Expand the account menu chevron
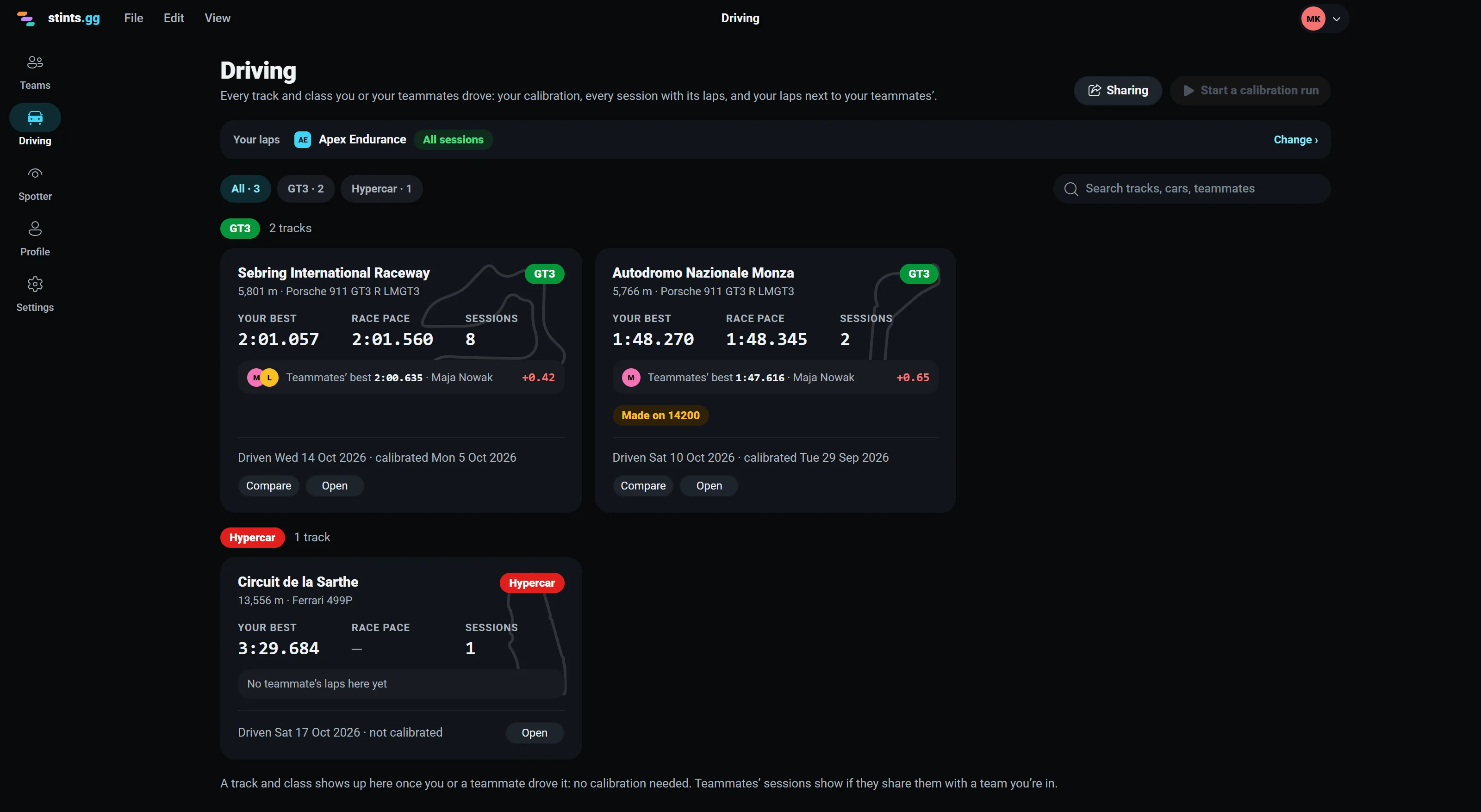 tap(1337, 19)
